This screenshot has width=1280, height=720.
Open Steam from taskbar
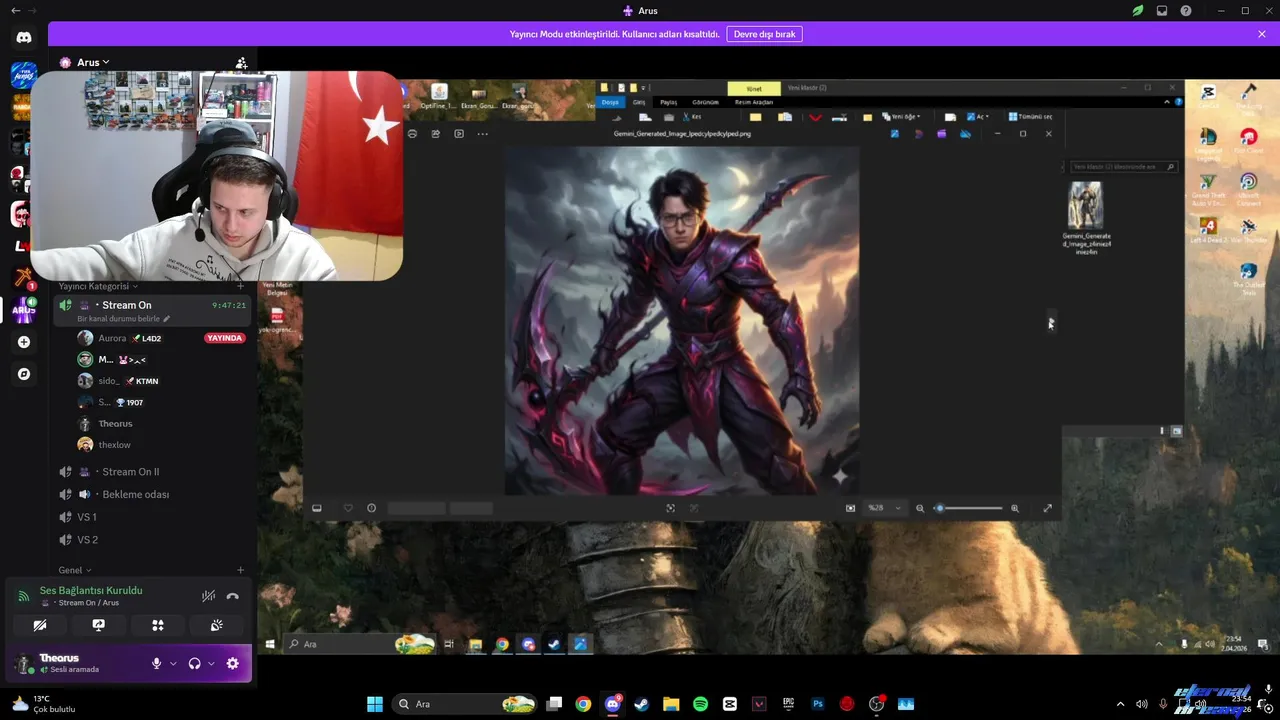642,704
